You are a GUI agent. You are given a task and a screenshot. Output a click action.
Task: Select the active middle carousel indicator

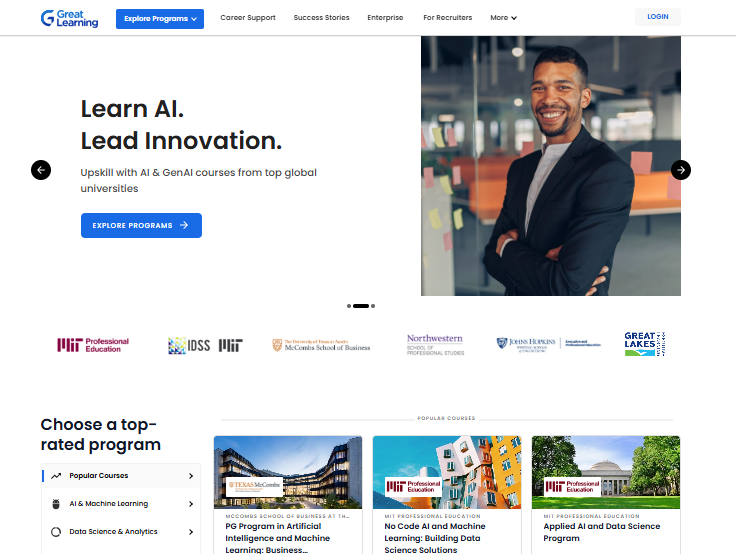pos(361,306)
